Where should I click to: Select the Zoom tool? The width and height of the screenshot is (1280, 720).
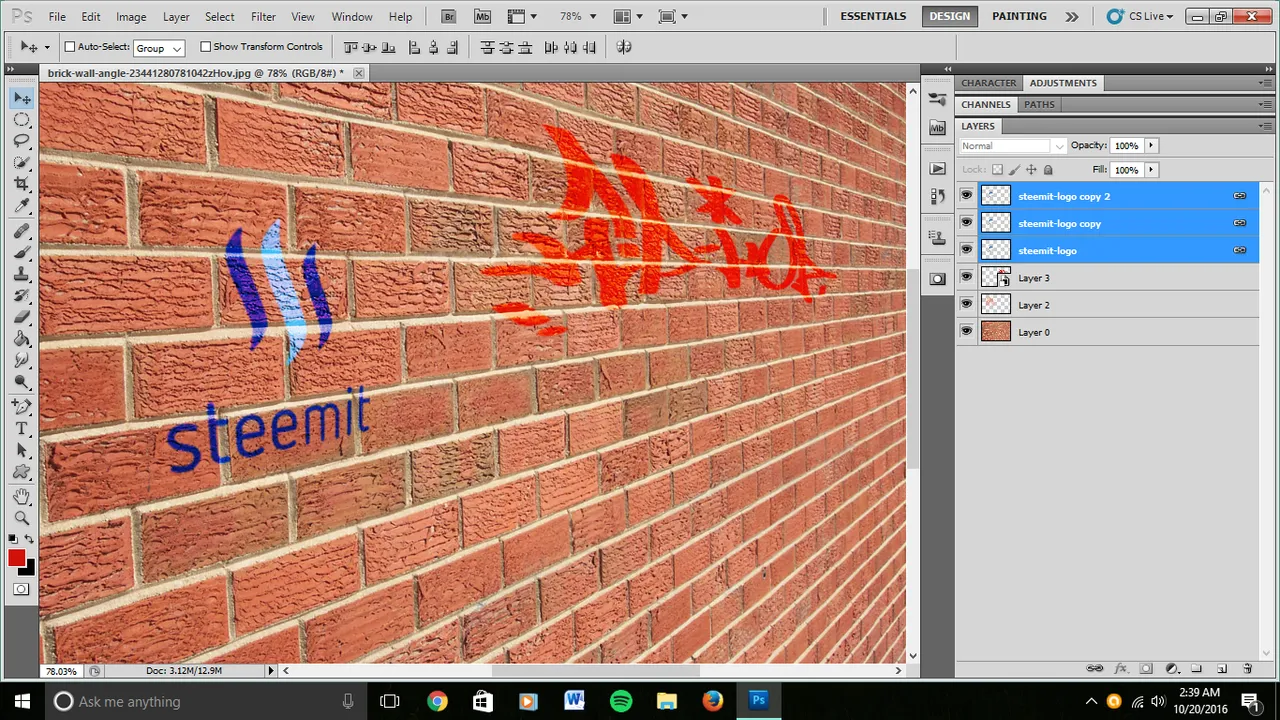coord(21,518)
